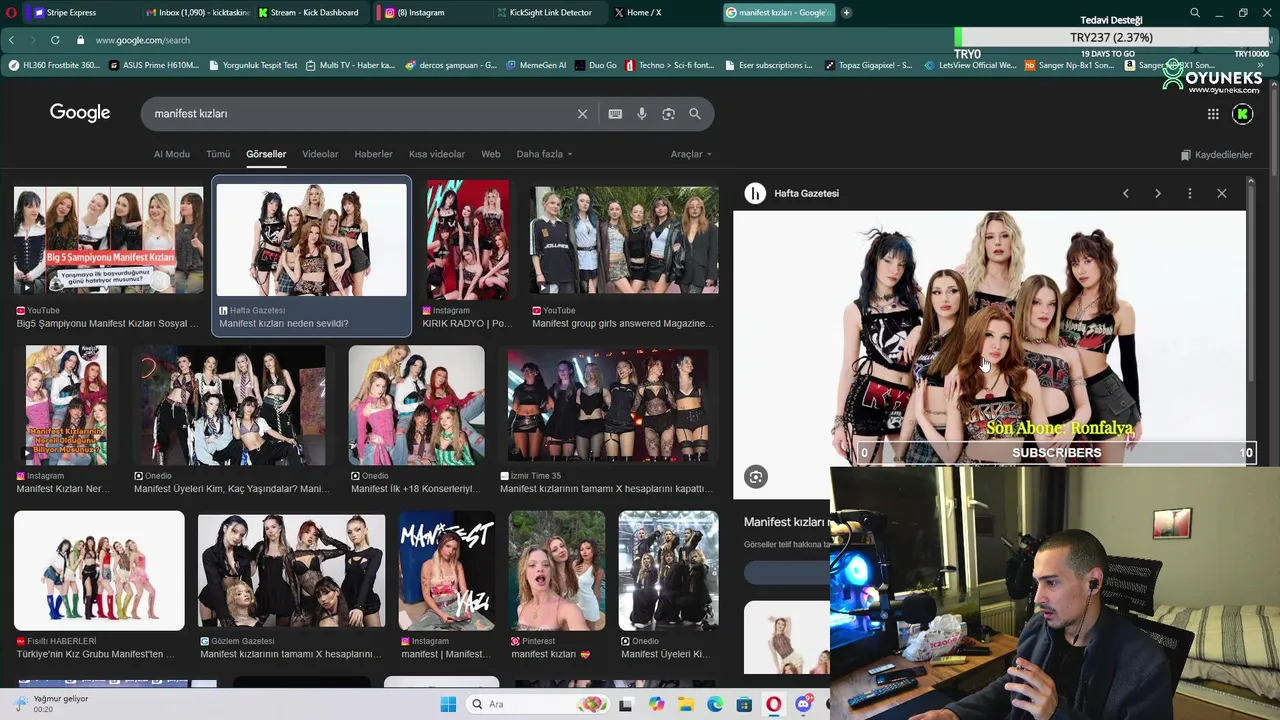Open the Pinterest manifest kızları thumbnail
This screenshot has height=720, width=1280.
557,571
